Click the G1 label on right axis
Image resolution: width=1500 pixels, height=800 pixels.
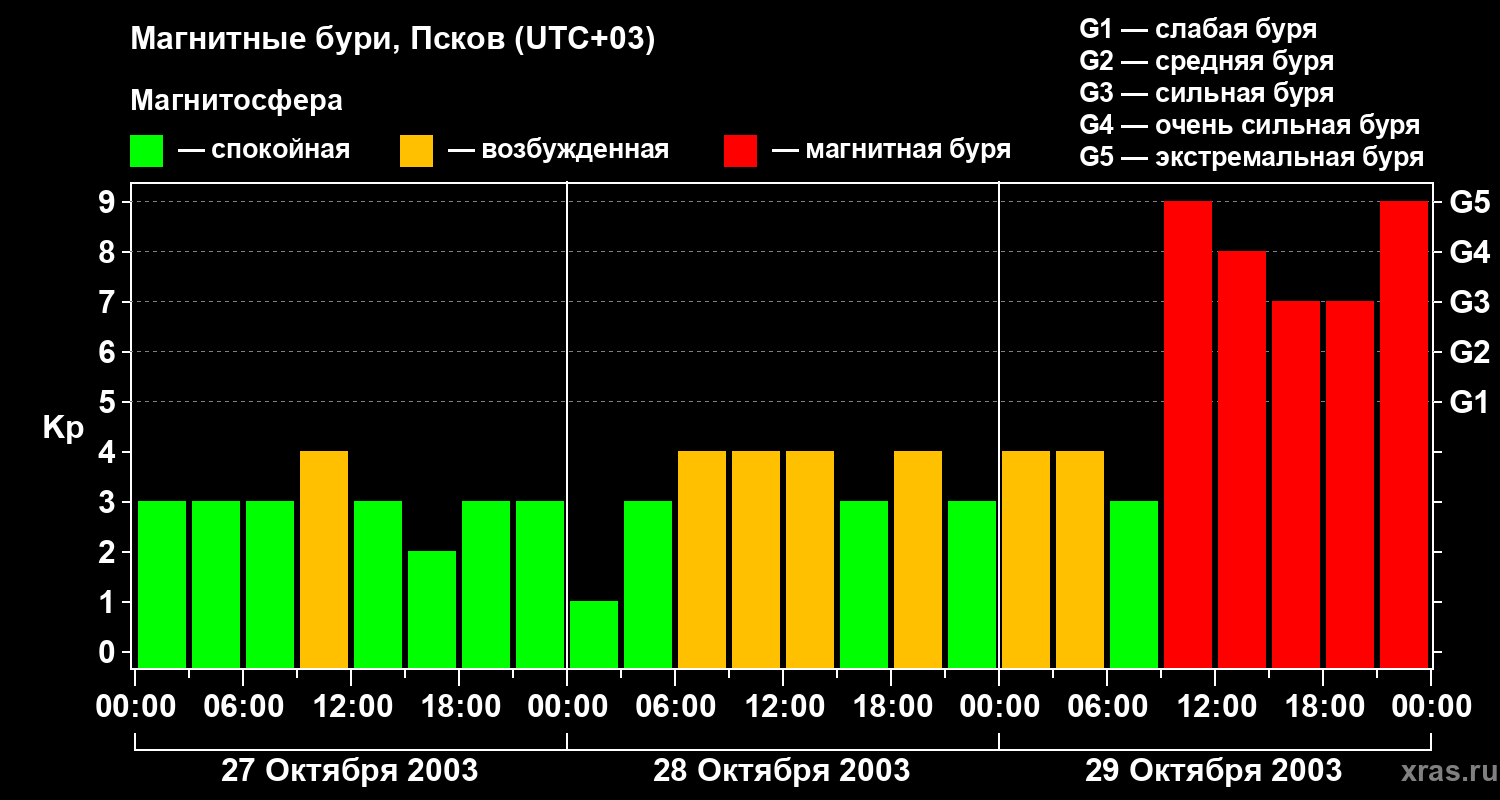pyautogui.click(x=1469, y=403)
